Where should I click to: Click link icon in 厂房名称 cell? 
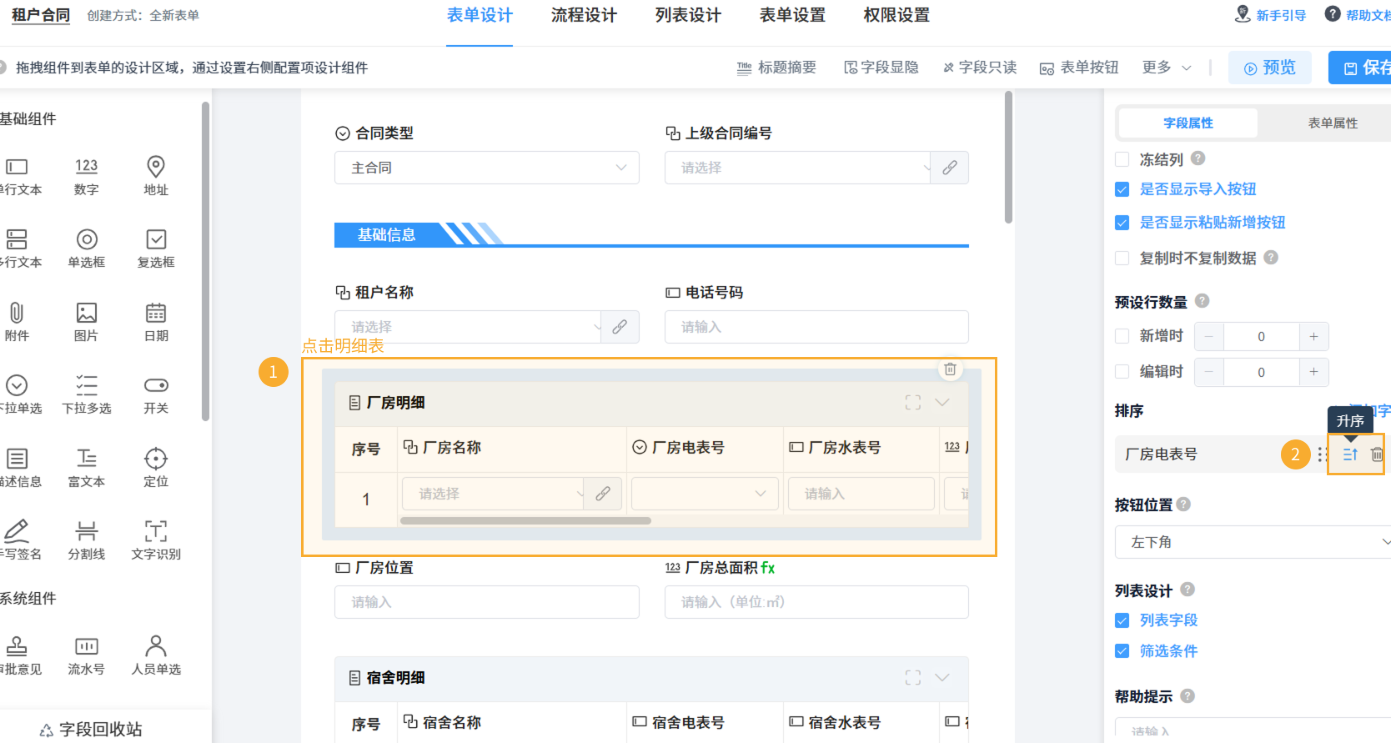(602, 494)
